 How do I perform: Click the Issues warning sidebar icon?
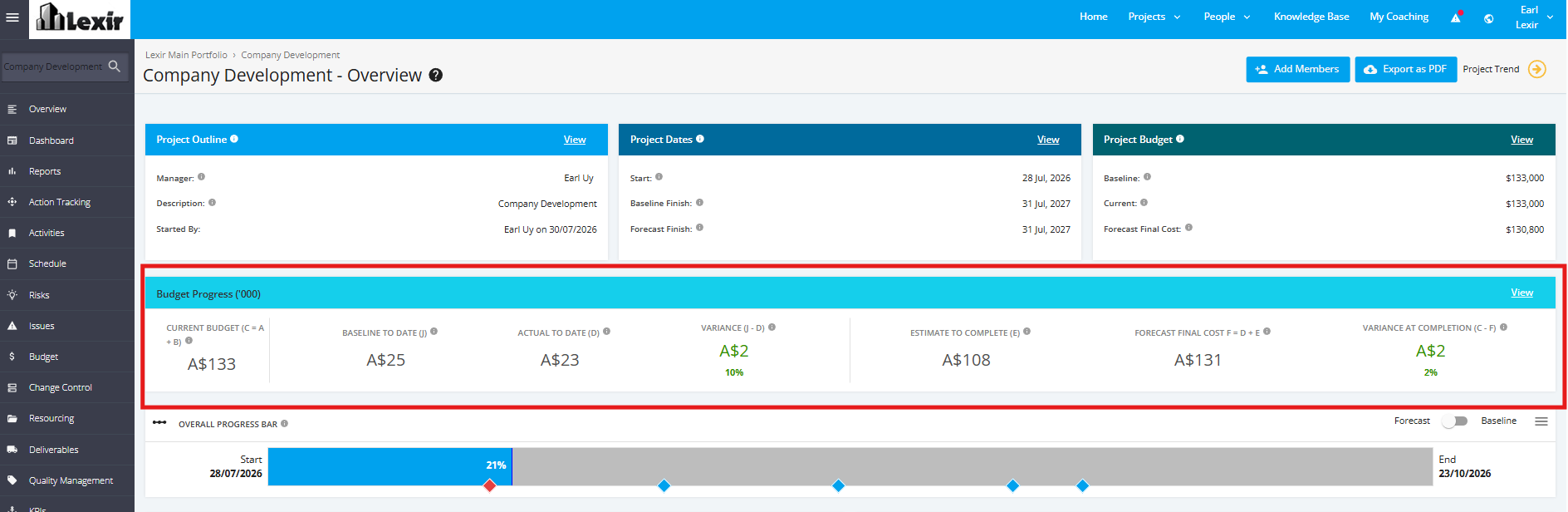[x=12, y=326]
